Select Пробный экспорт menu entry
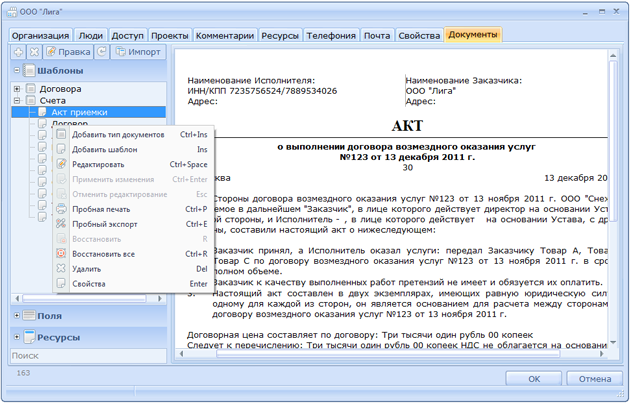 coord(133,224)
